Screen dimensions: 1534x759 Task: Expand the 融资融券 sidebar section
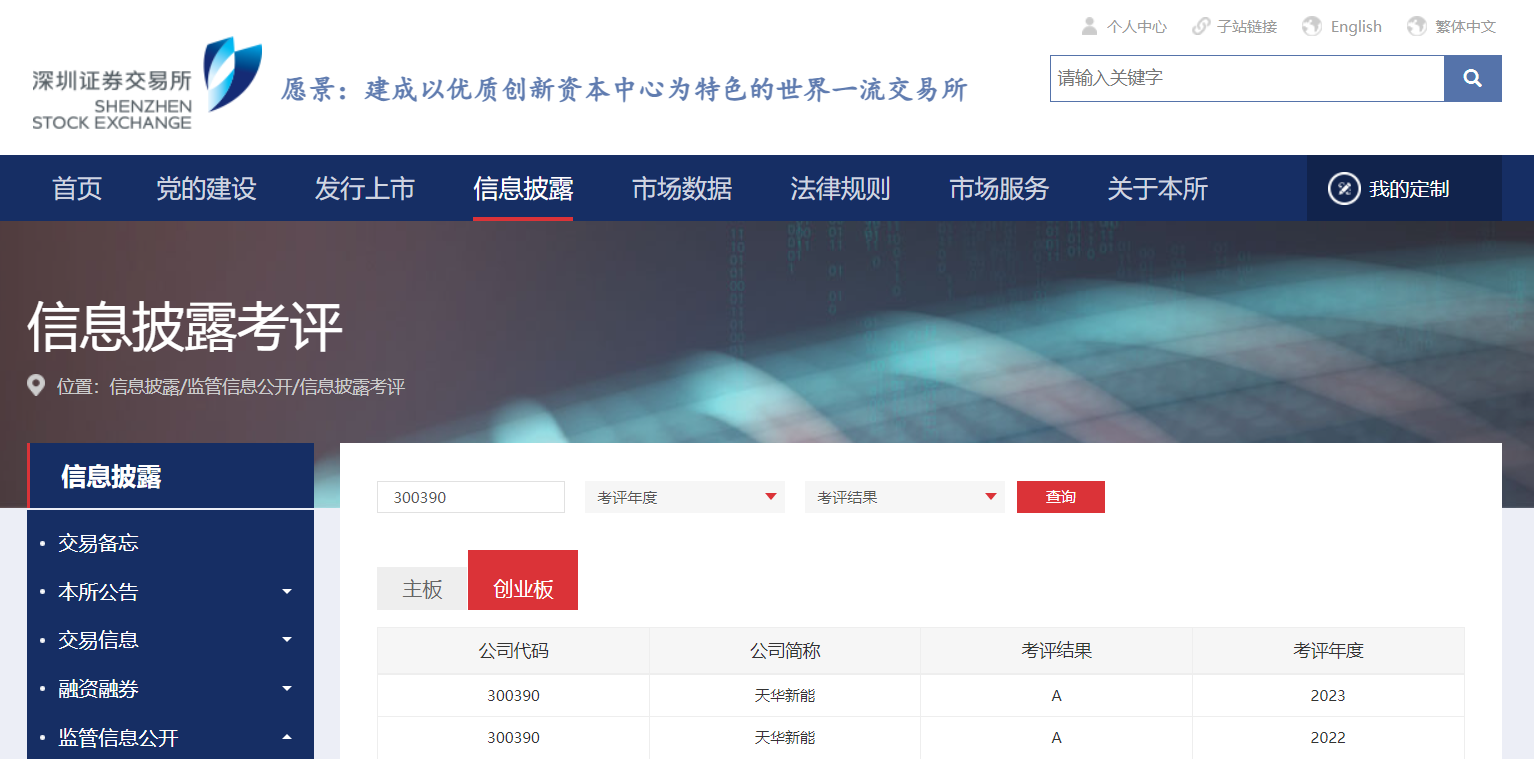(x=287, y=689)
